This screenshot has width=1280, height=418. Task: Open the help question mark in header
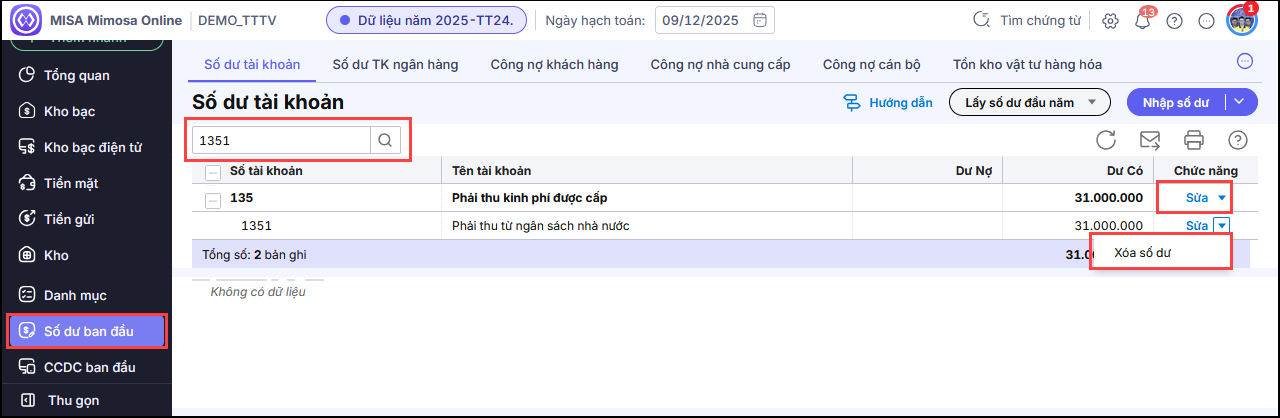pyautogui.click(x=1174, y=20)
